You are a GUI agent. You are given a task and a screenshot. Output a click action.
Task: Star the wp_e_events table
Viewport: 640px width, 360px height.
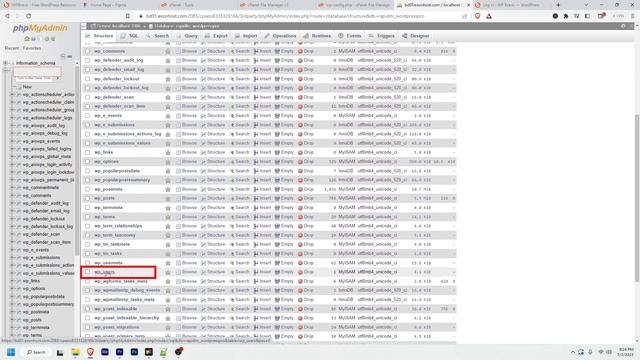pyautogui.click(x=168, y=116)
